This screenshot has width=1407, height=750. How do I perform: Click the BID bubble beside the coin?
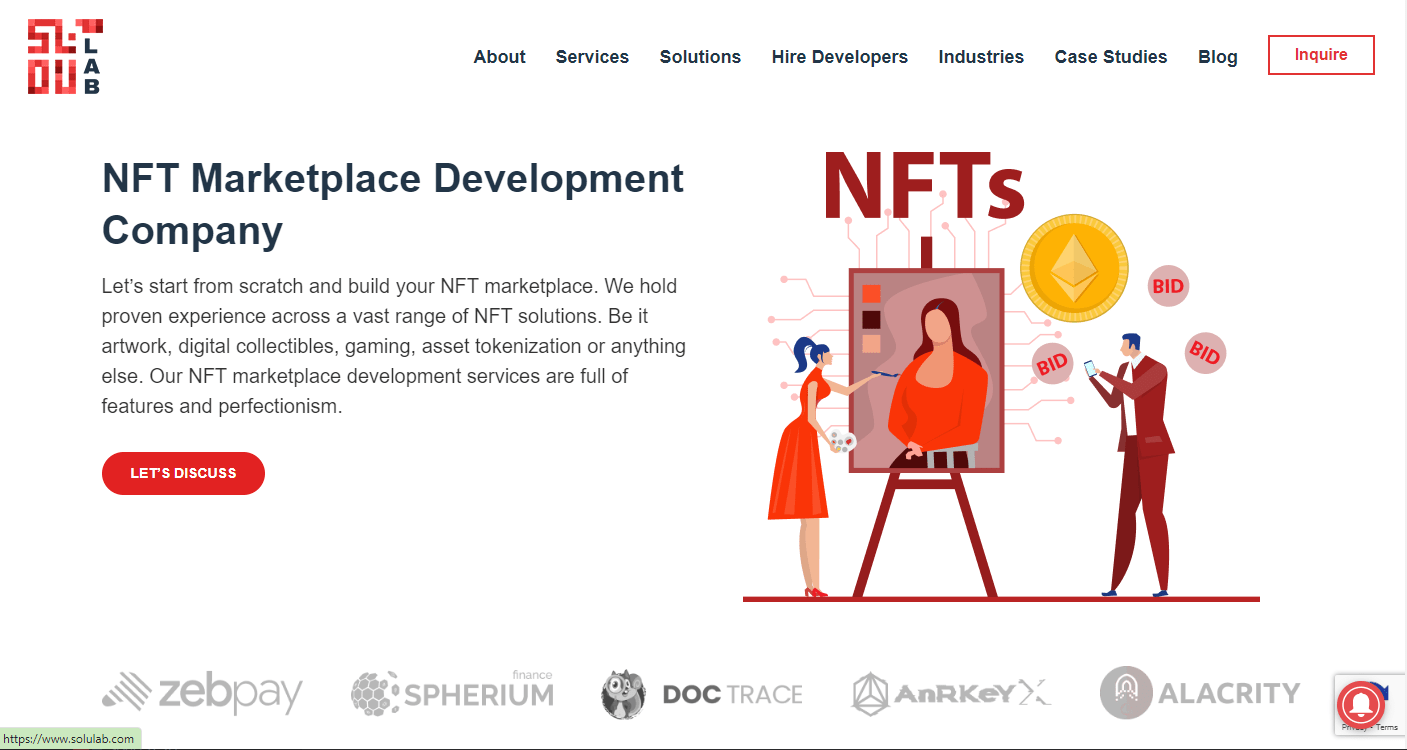pos(1168,286)
